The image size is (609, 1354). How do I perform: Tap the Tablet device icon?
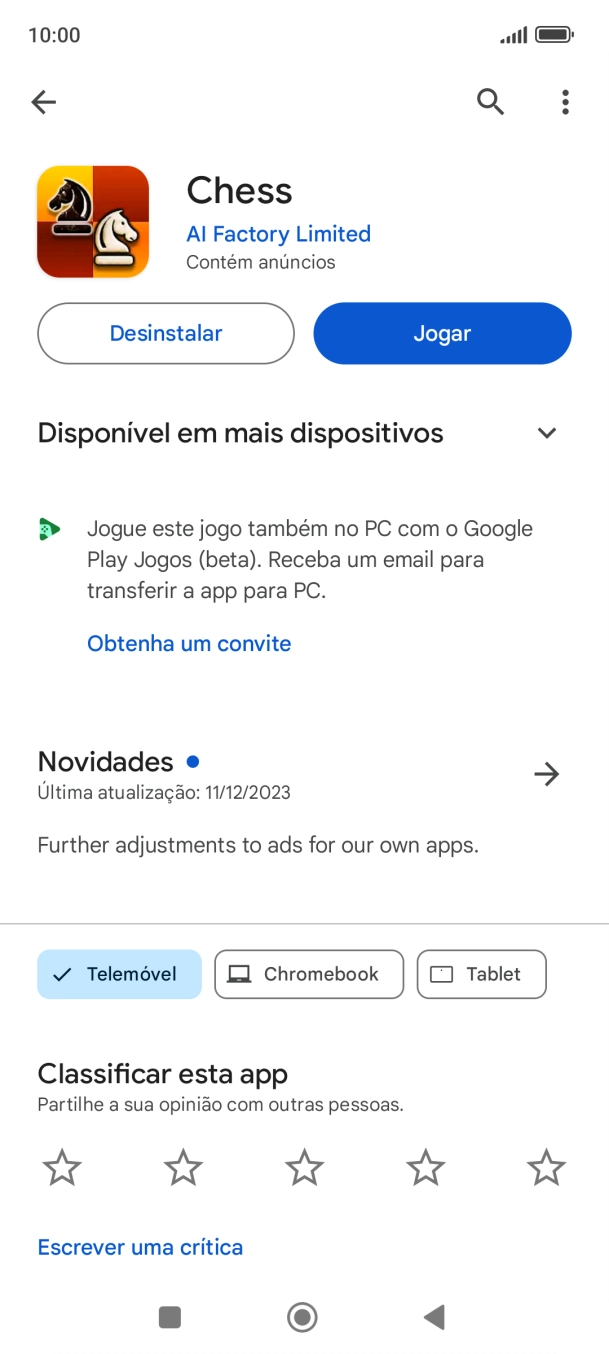click(445, 973)
